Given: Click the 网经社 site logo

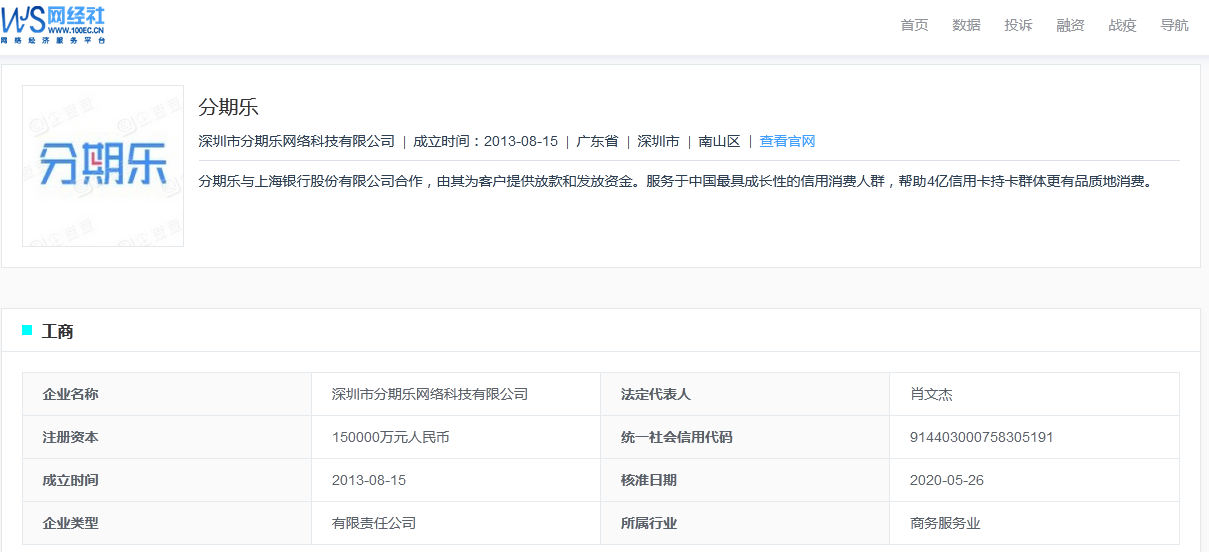Looking at the screenshot, I should click(53, 24).
